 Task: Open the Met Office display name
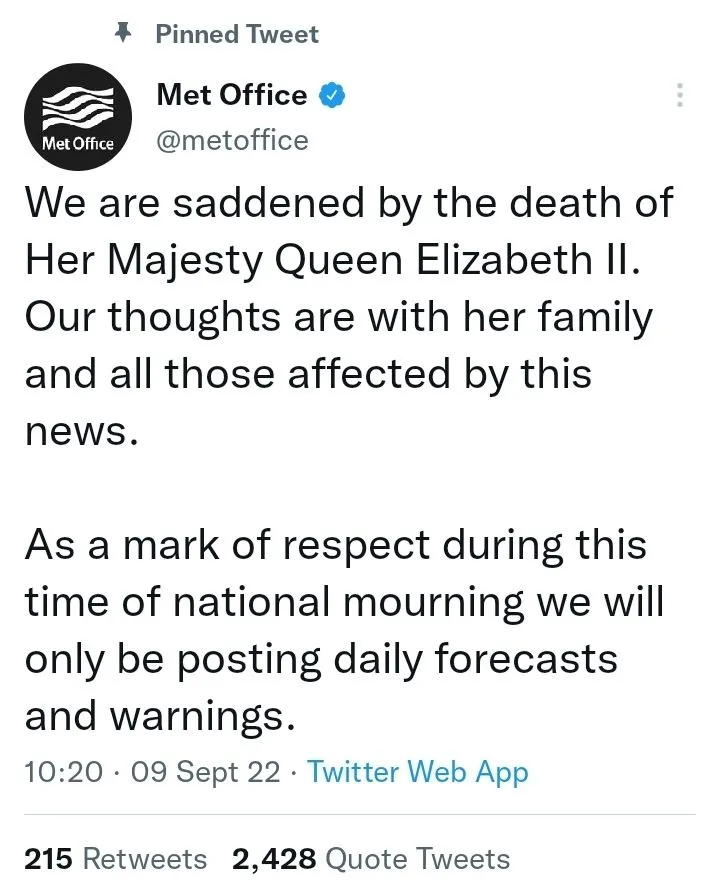(232, 95)
